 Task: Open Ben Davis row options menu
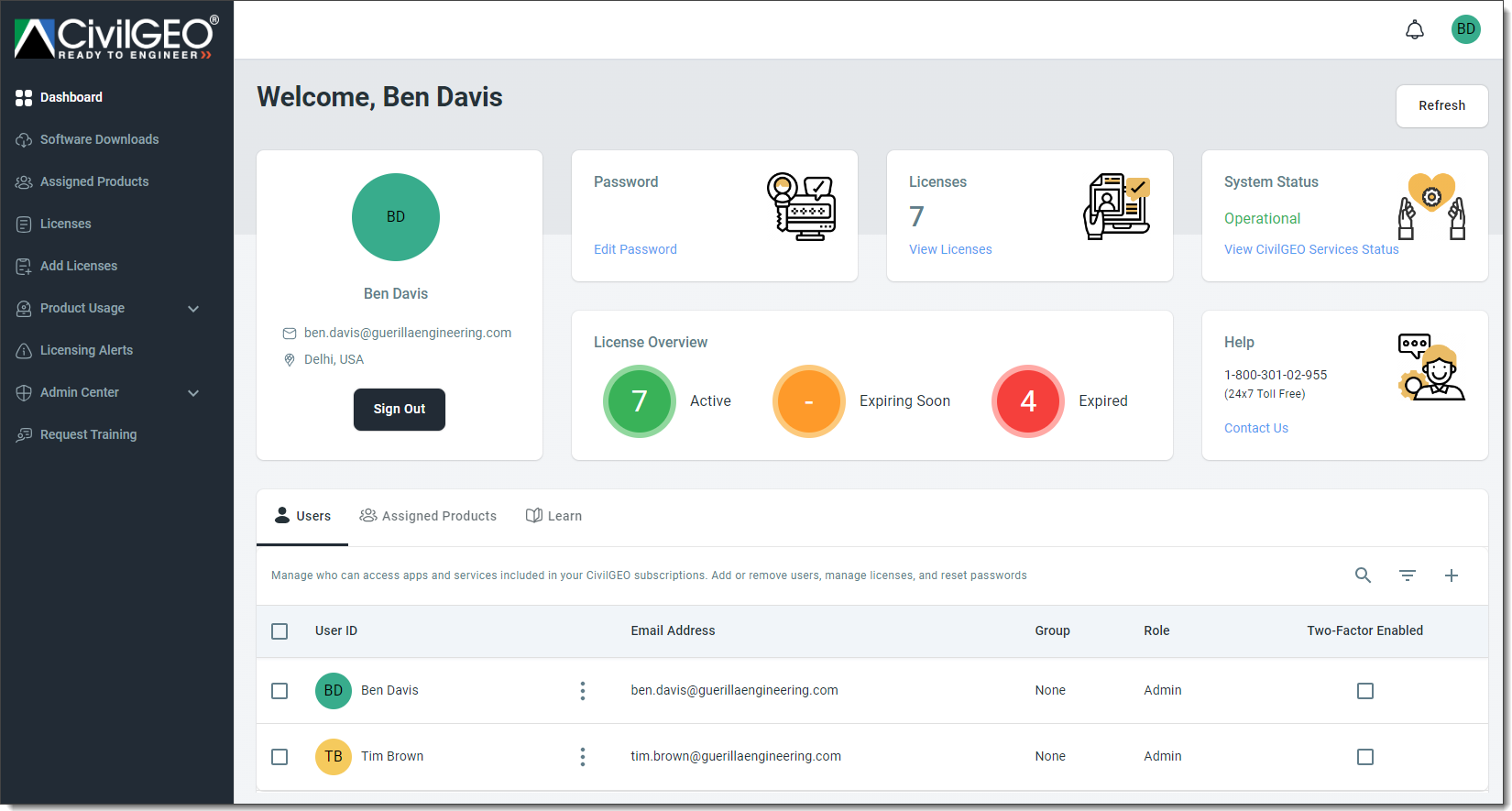click(583, 691)
